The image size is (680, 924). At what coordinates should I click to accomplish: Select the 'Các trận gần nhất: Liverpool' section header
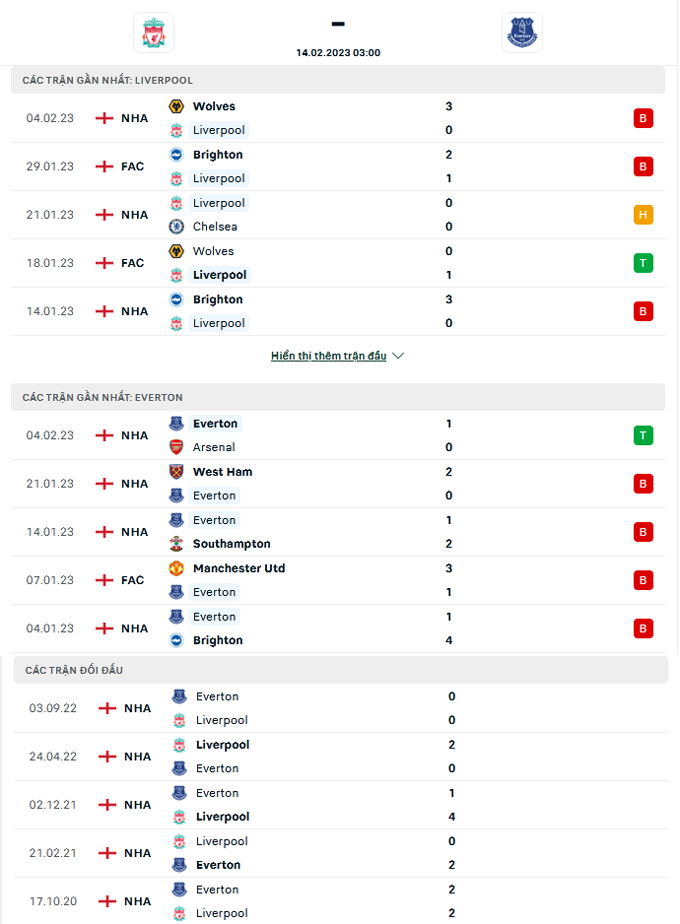click(x=108, y=80)
